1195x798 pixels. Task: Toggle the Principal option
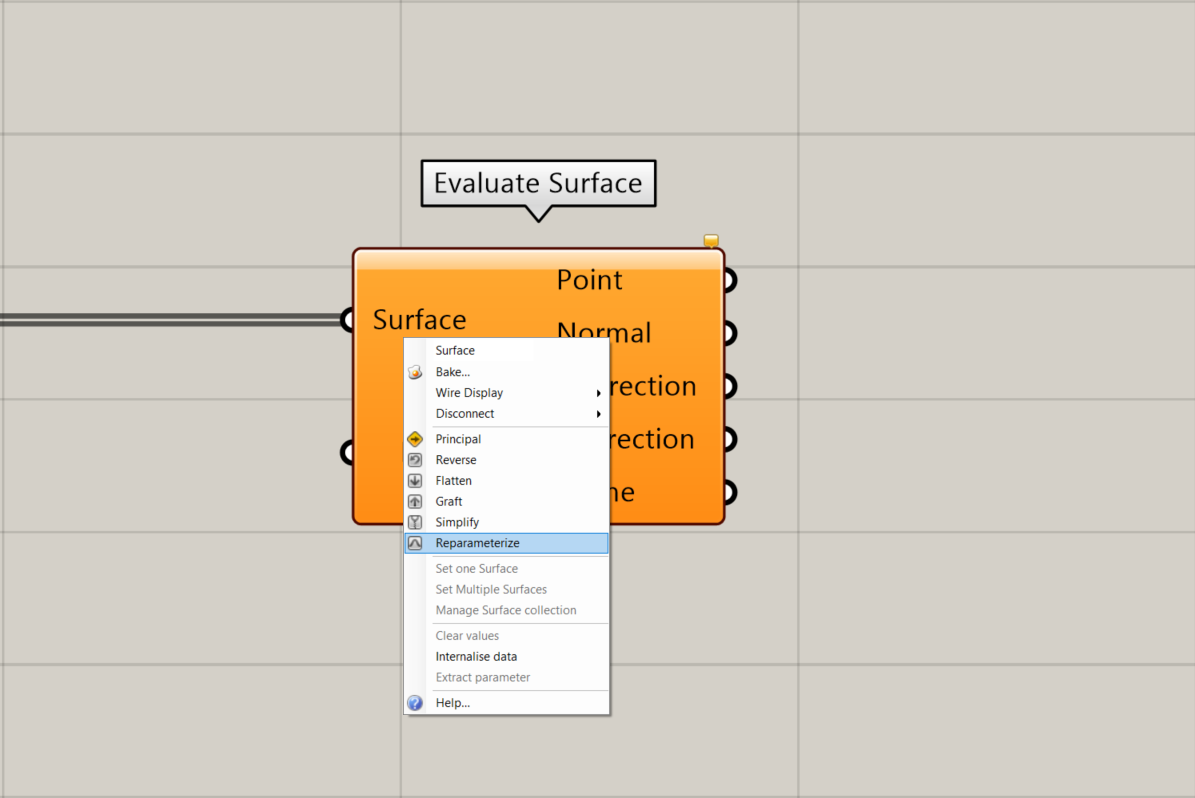point(457,438)
